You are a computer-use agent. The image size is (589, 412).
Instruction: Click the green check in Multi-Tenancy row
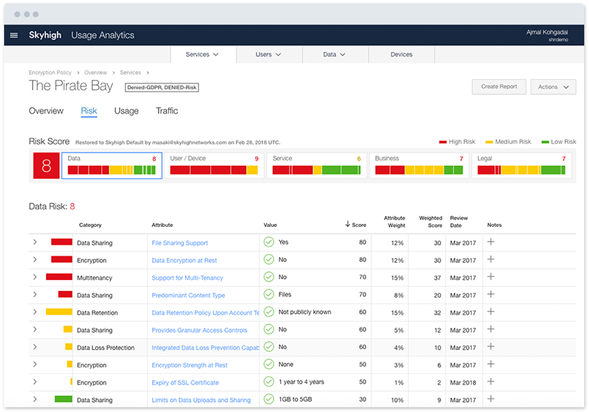coord(269,277)
